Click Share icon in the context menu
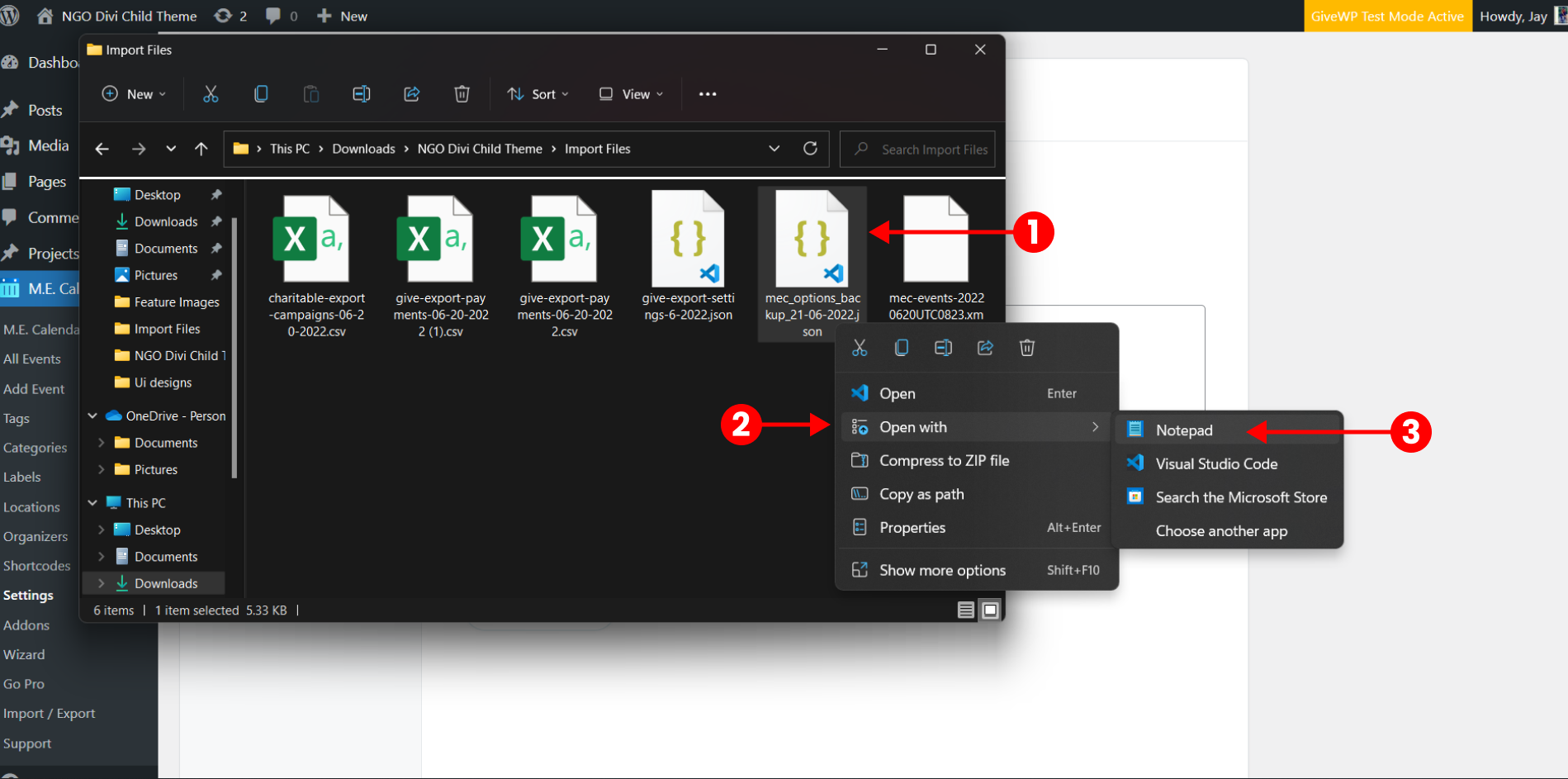Viewport: 1568px width, 779px height. coord(985,348)
